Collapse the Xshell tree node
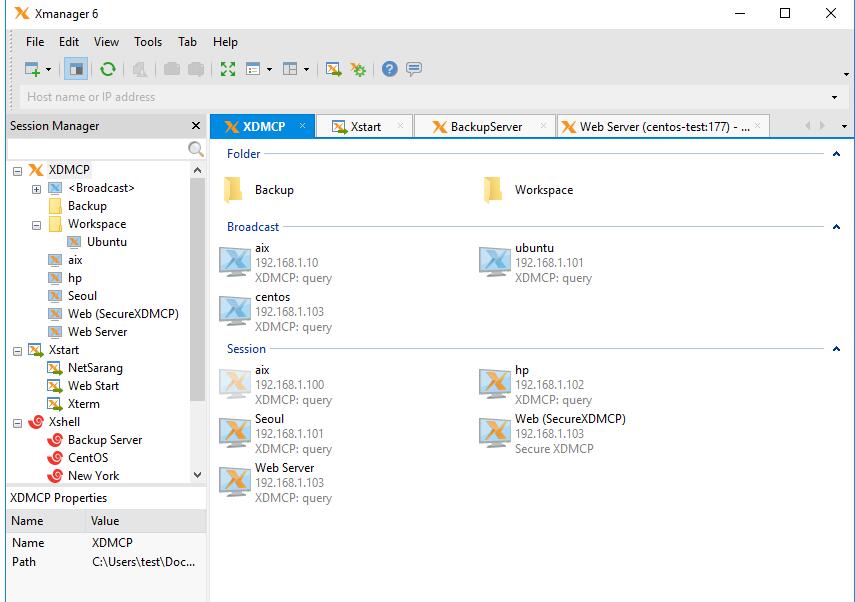This screenshot has width=855, height=602. click(x=17, y=423)
